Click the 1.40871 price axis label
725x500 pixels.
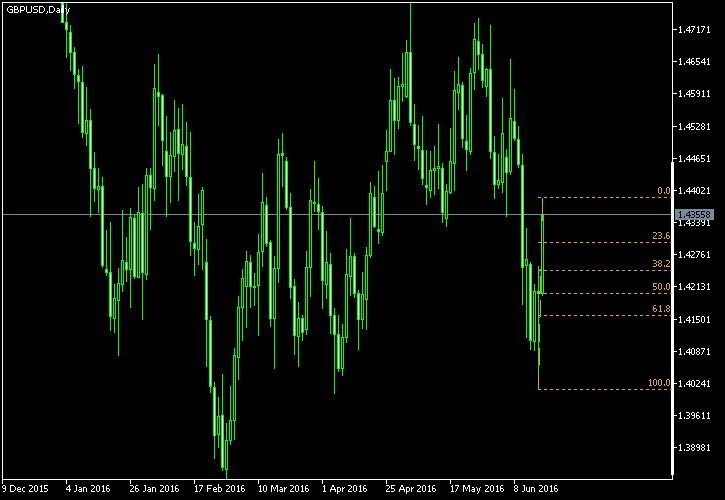pyautogui.click(x=694, y=352)
